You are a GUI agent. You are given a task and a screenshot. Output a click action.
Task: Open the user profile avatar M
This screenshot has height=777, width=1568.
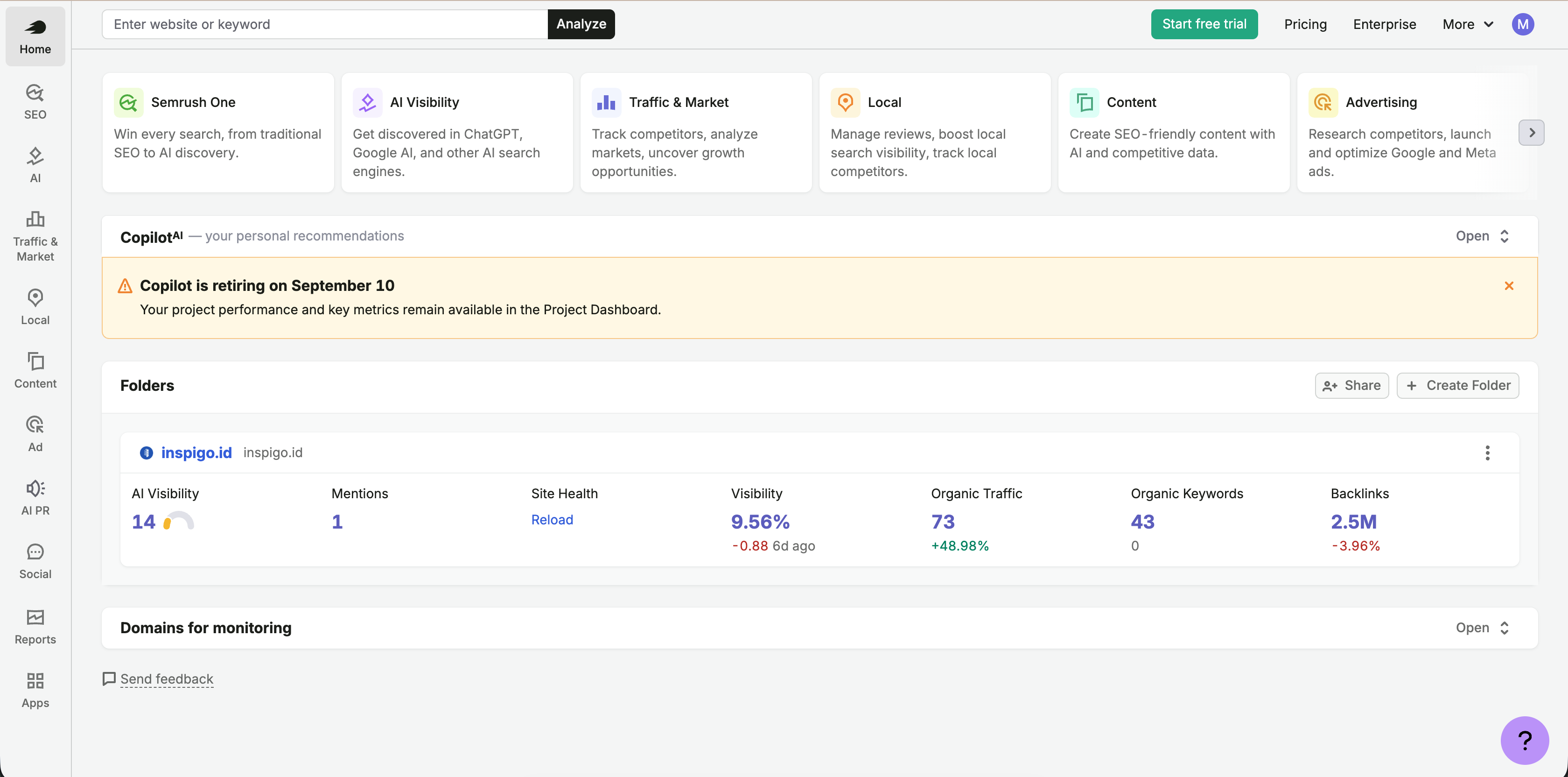(1522, 24)
